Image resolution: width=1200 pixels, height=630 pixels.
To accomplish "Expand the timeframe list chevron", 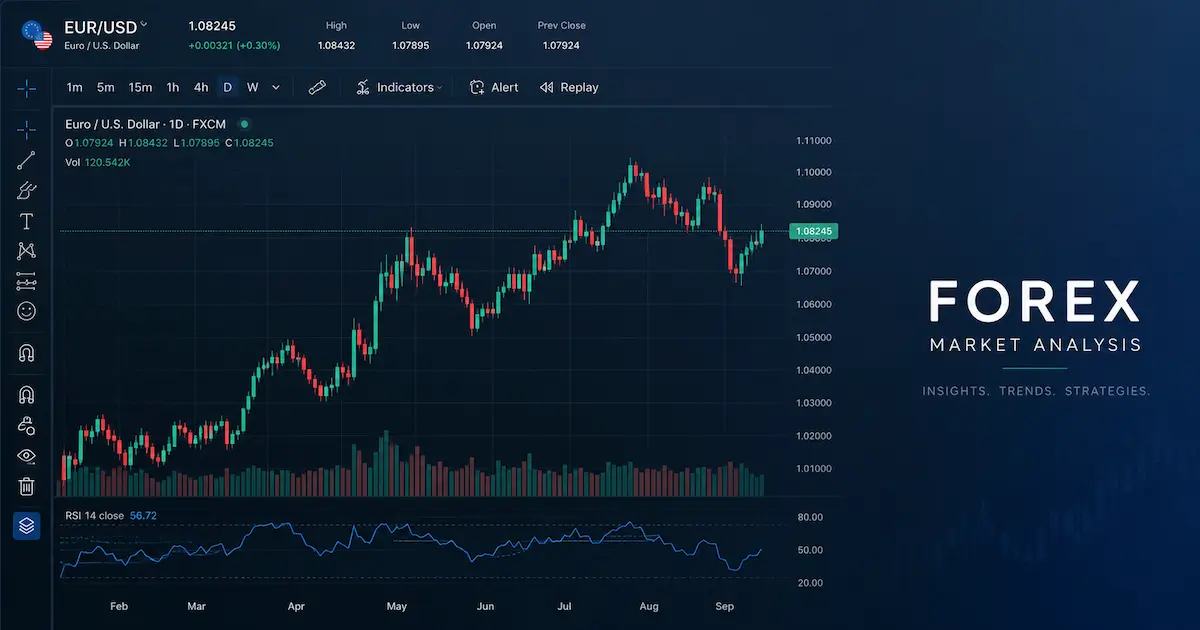I will [276, 88].
